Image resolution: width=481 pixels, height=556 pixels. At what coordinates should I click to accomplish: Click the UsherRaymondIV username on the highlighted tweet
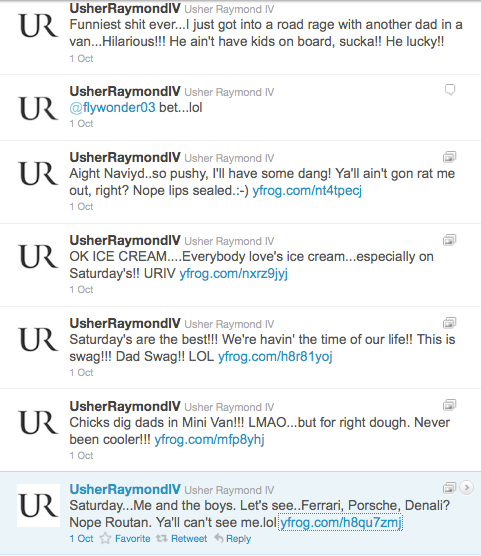pos(125,489)
